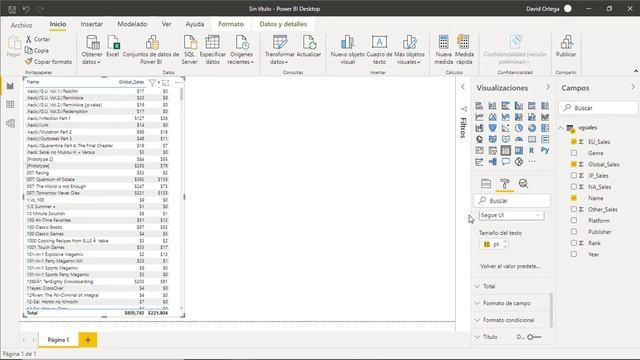Open the Segoe UI font dropdown
Viewport: 640px width, 360px height.
point(511,215)
